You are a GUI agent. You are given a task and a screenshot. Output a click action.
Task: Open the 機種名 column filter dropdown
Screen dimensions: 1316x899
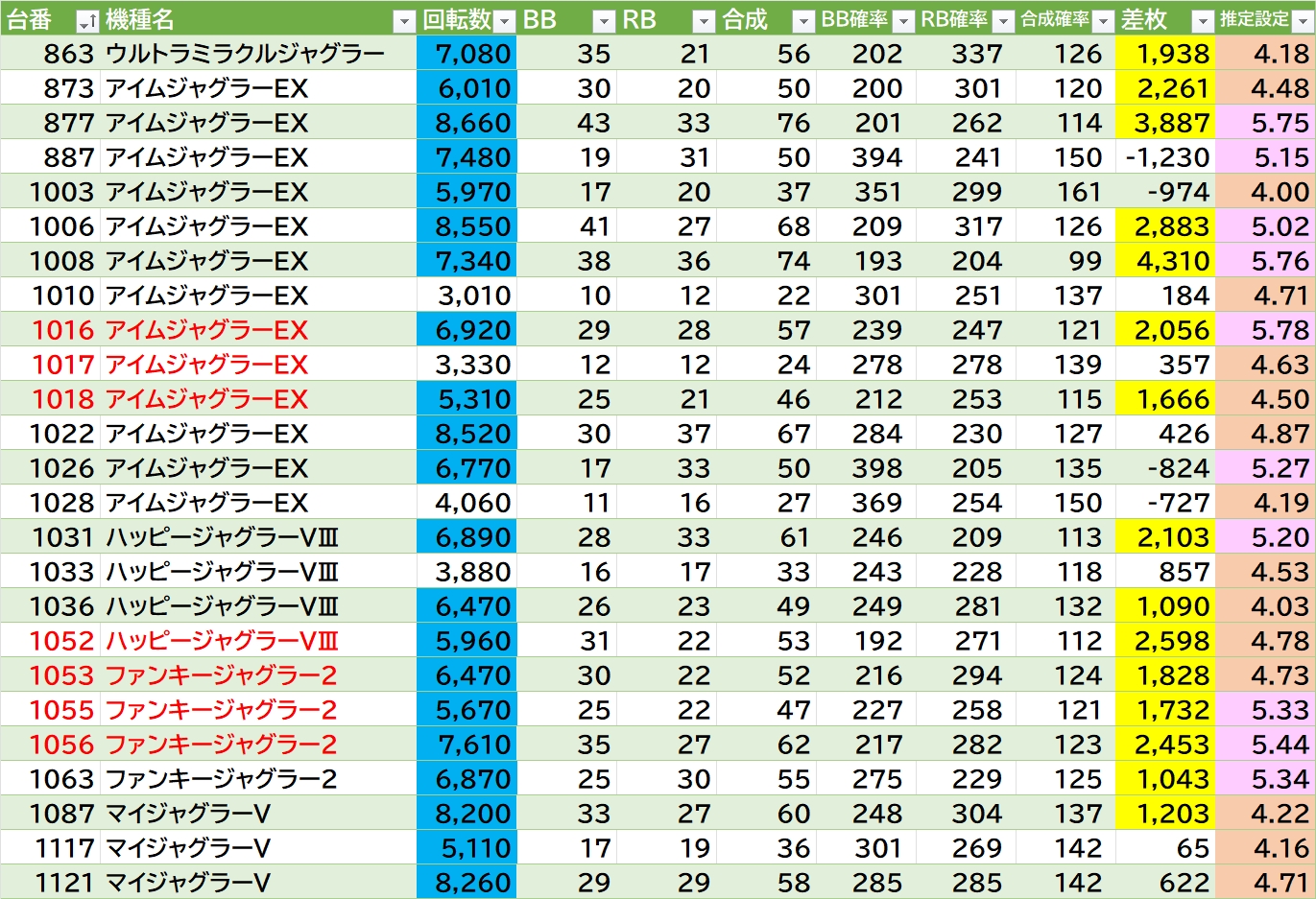click(405, 21)
